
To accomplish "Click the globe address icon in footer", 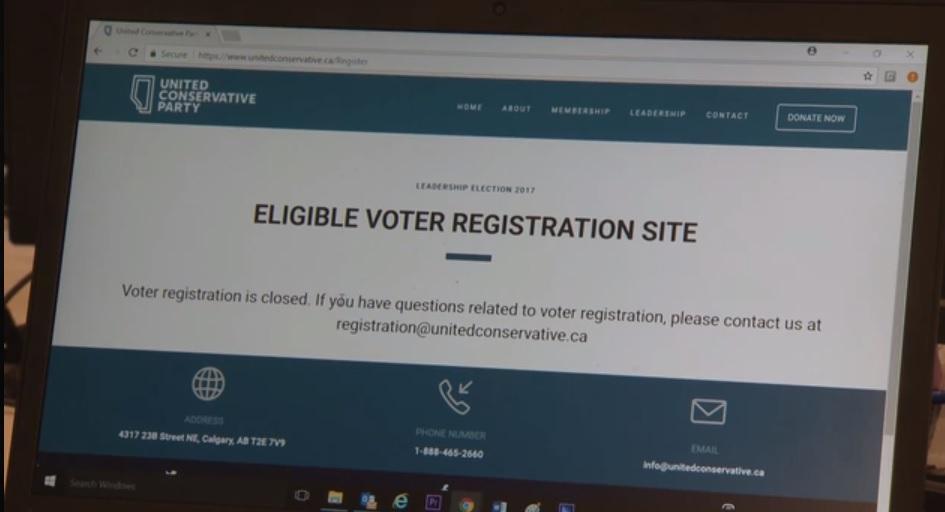I will click(x=208, y=384).
